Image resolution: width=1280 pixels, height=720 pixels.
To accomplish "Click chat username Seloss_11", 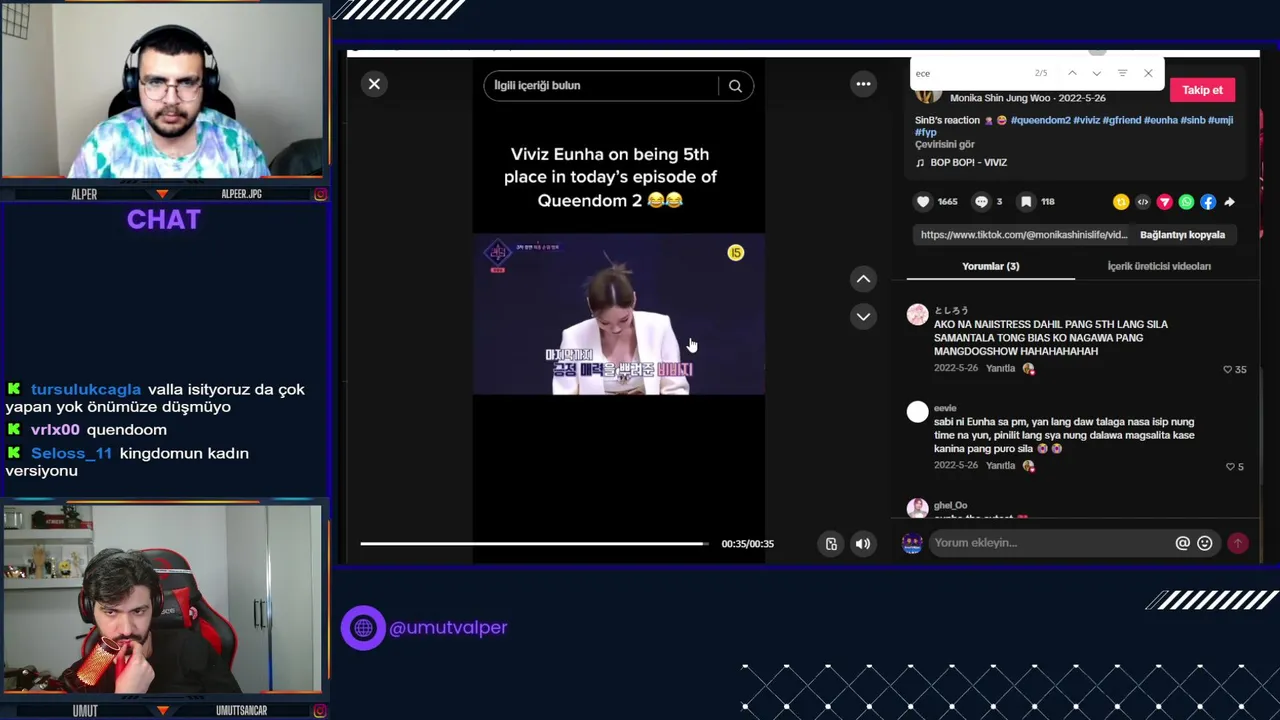I will pyautogui.click(x=71, y=454).
